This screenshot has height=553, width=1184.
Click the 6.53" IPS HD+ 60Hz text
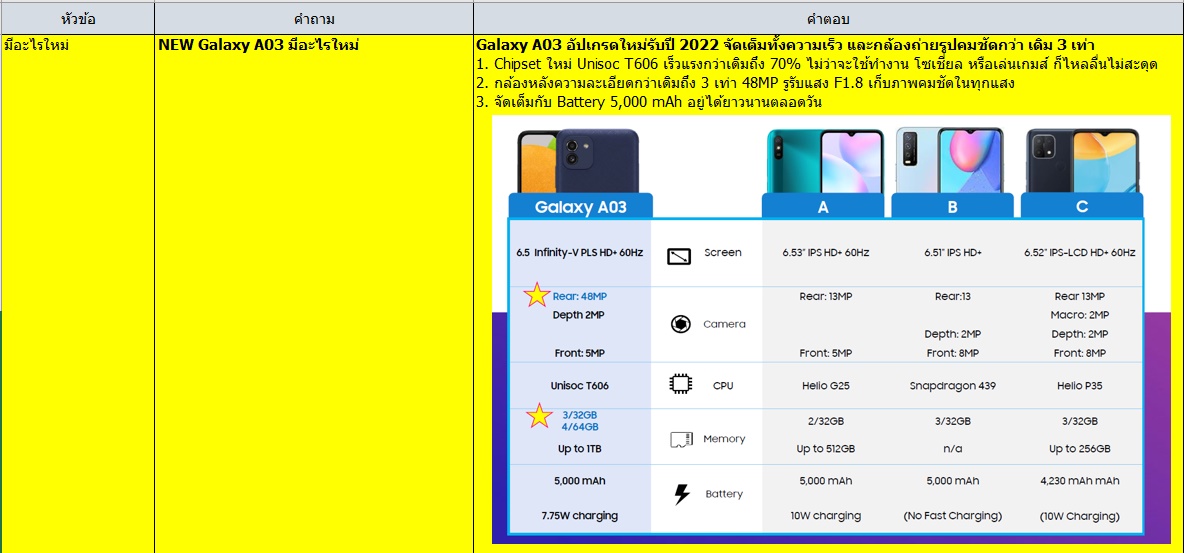[x=825, y=252]
